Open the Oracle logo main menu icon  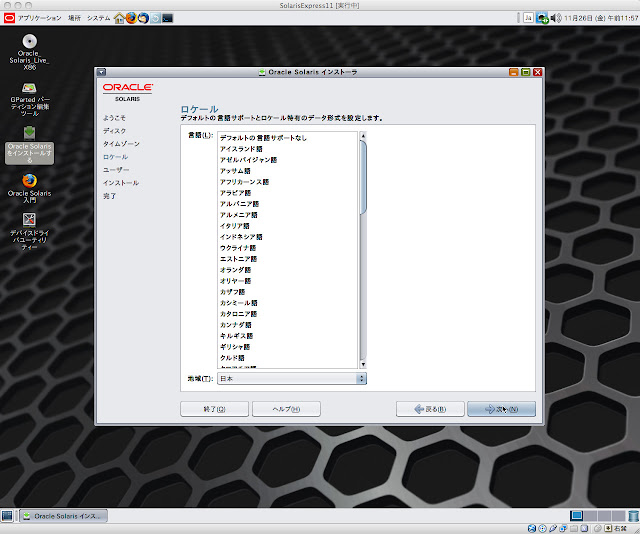(9, 18)
